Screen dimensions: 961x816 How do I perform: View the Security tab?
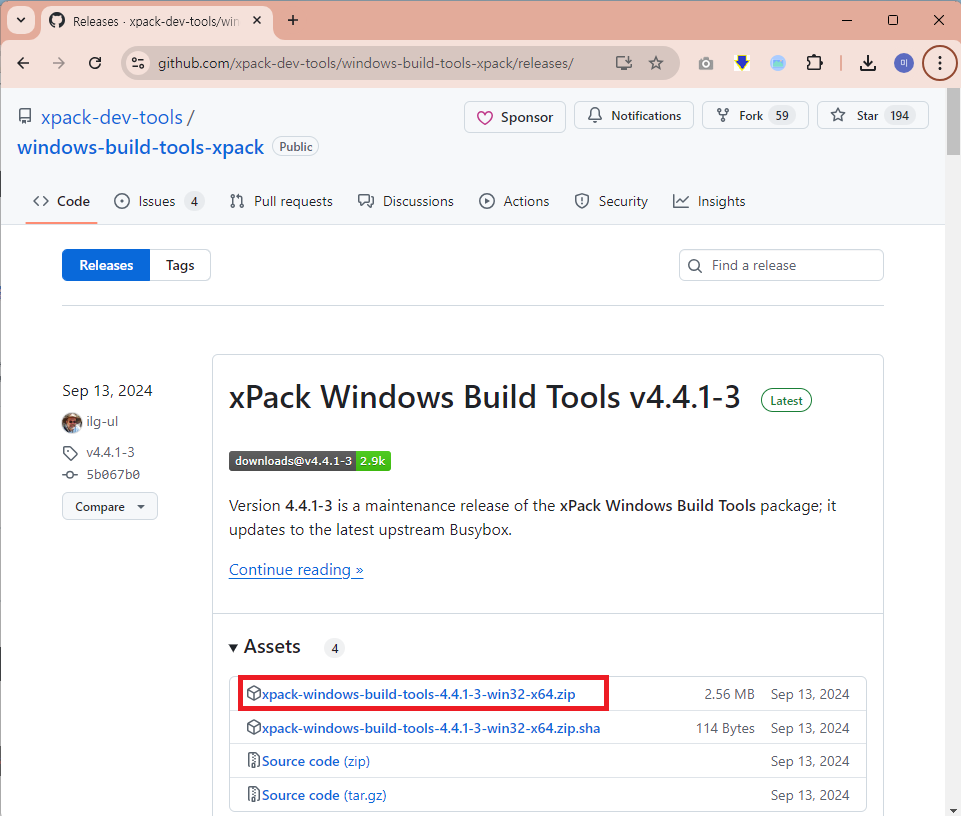pyautogui.click(x=611, y=201)
